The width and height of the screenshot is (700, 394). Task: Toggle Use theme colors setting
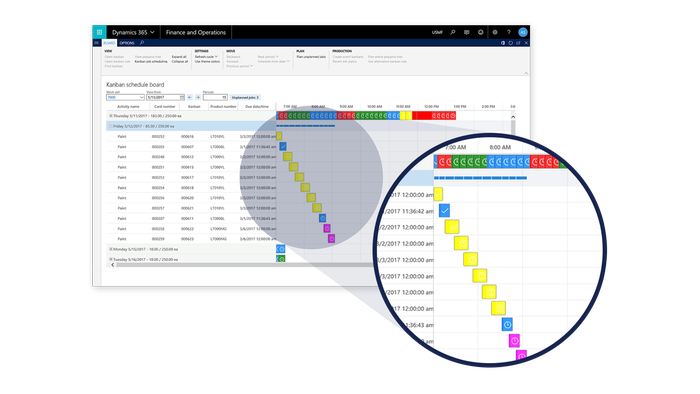point(207,62)
